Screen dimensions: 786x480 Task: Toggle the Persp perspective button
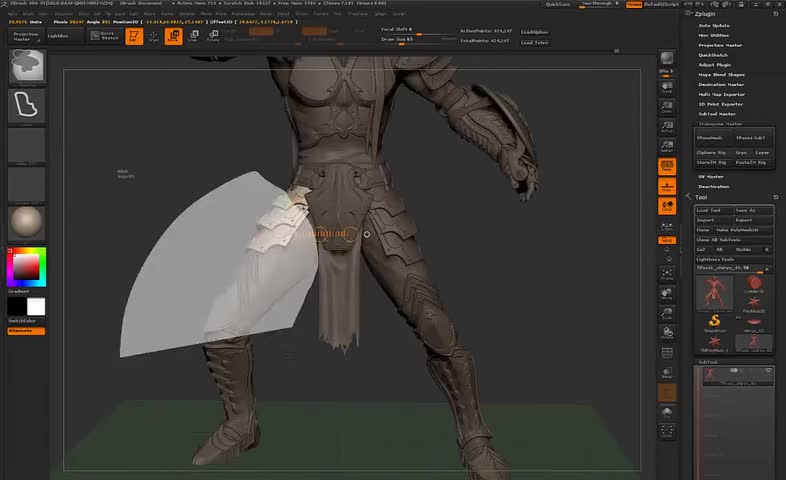pyautogui.click(x=667, y=166)
